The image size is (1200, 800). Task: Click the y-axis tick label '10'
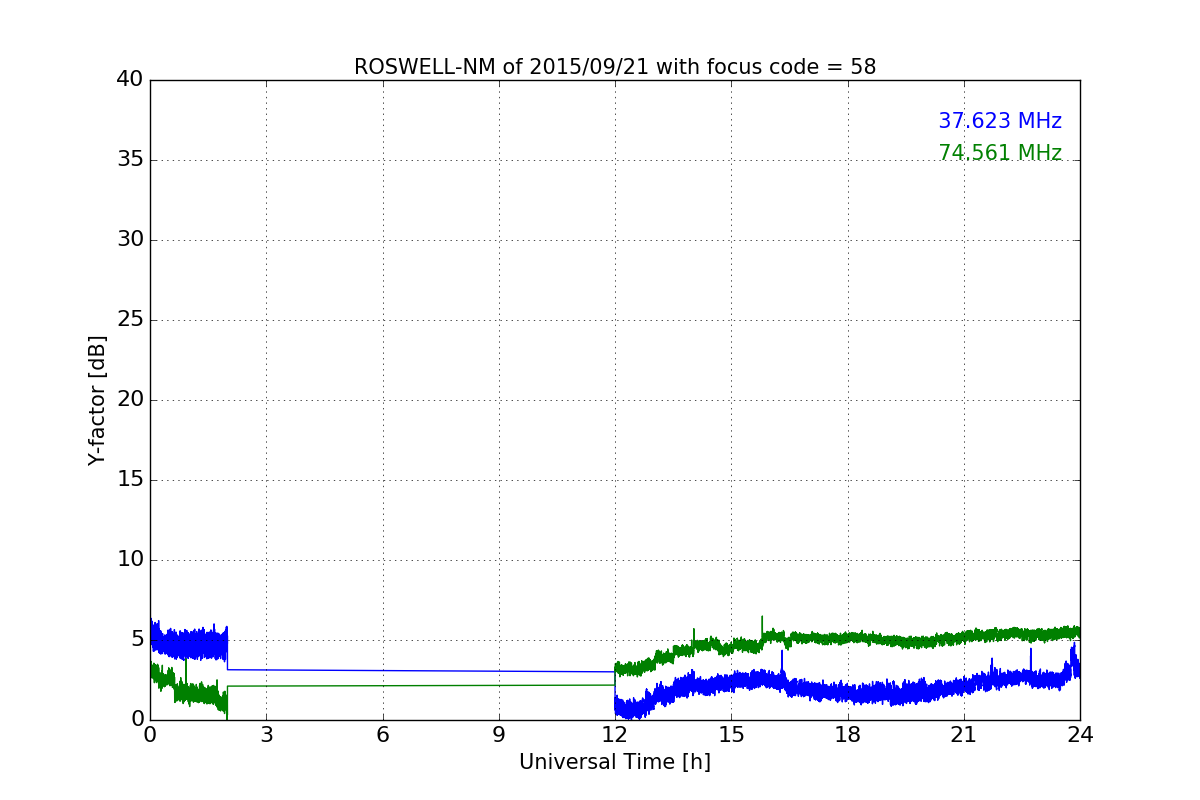point(130,560)
